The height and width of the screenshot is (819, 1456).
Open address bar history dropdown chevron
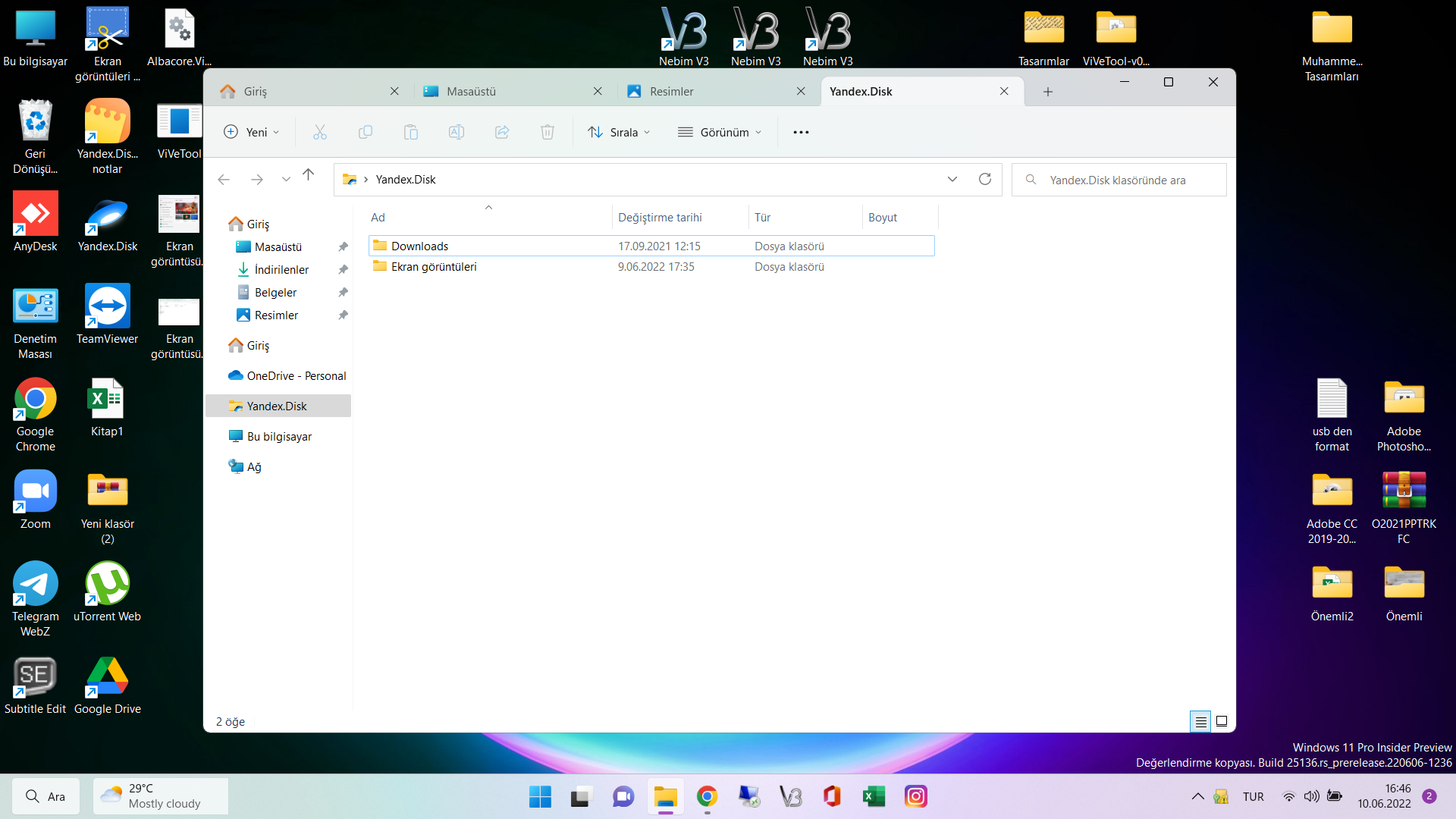(952, 179)
